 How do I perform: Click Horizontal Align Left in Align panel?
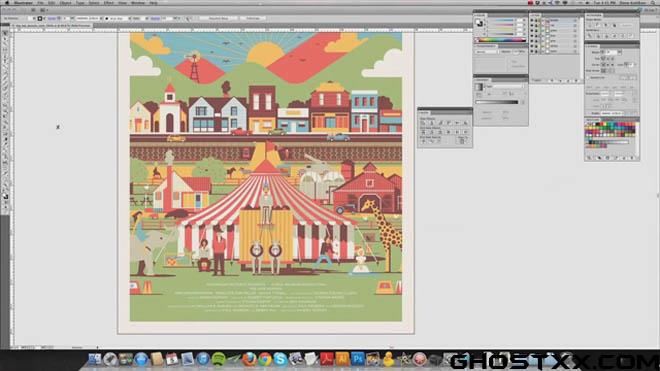tap(422, 123)
